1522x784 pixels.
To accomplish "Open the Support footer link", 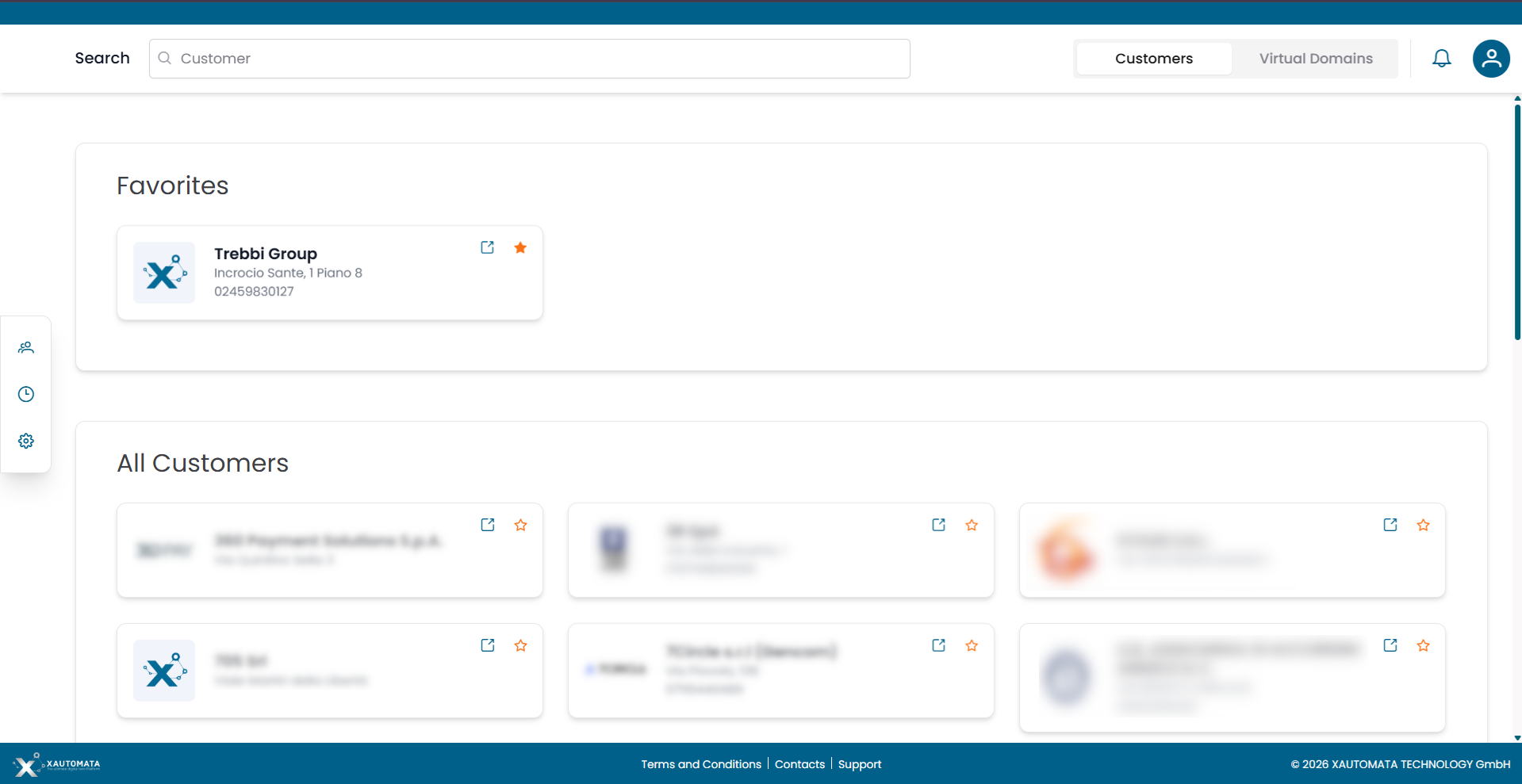I will tap(859, 764).
